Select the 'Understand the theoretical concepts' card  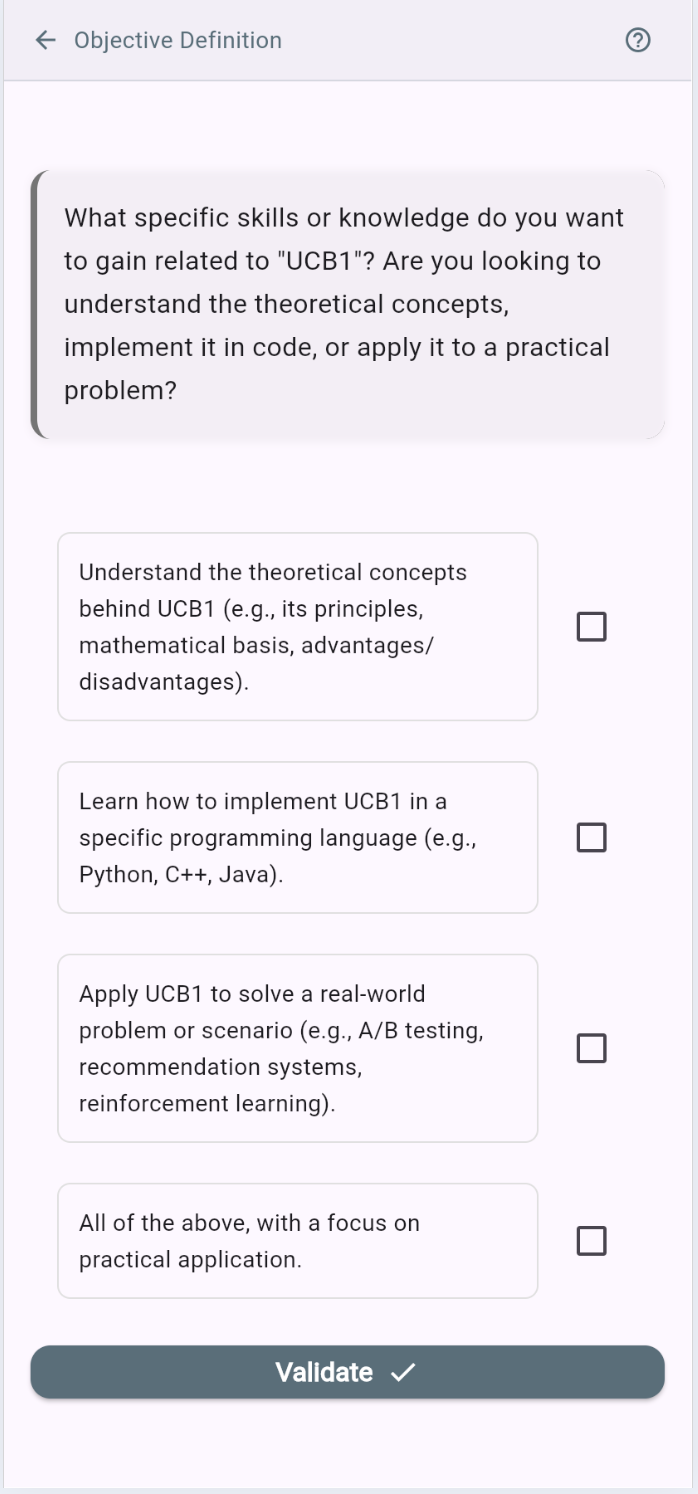[x=298, y=627]
